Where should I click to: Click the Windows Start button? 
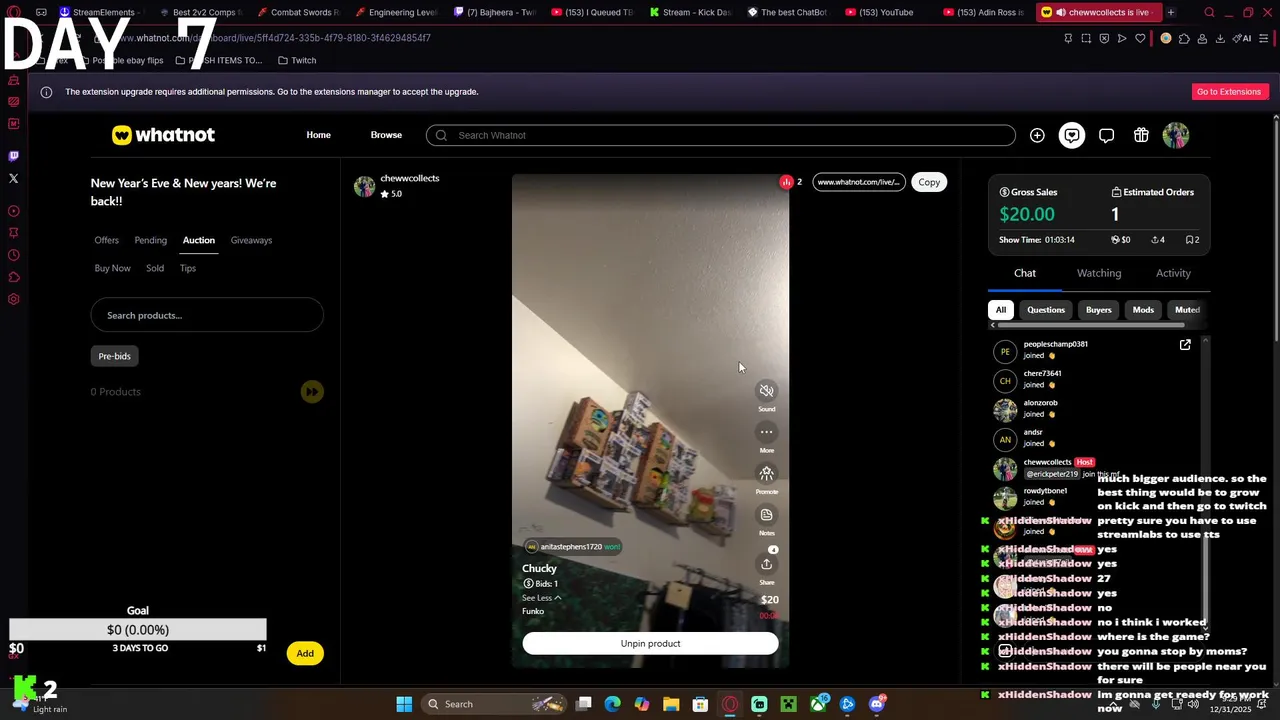404,704
